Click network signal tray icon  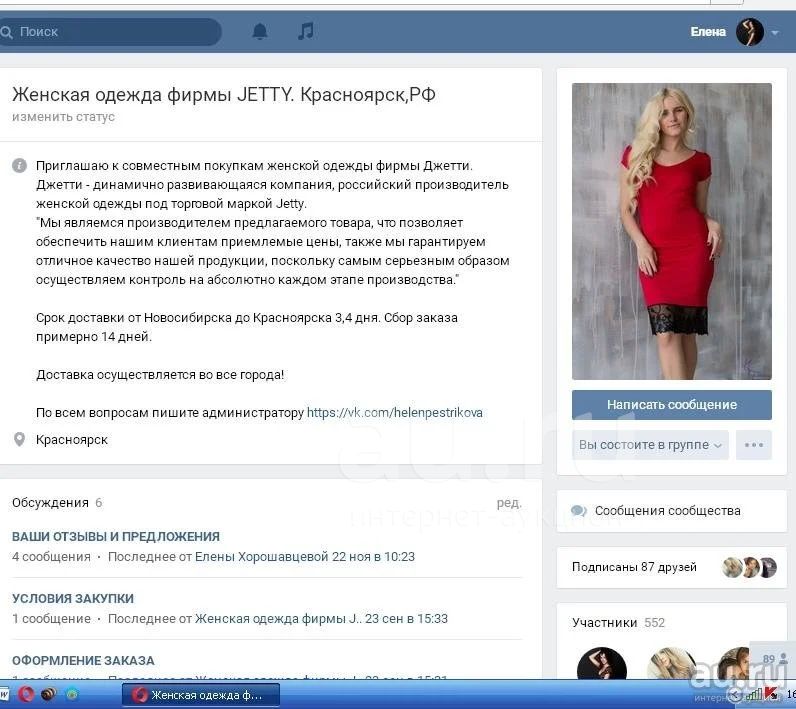coord(755,694)
